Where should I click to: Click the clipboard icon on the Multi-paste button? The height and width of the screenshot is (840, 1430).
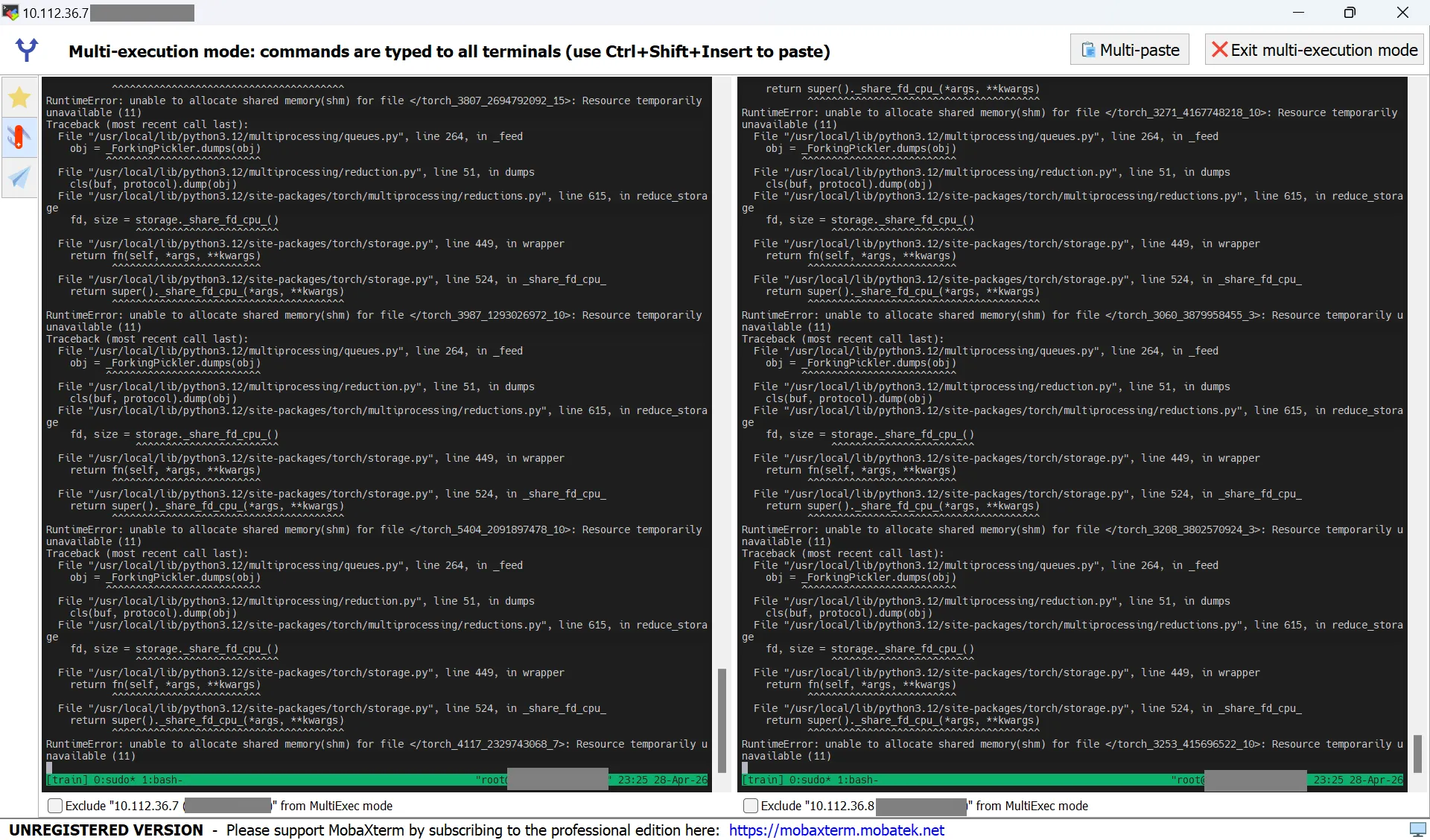pos(1088,50)
